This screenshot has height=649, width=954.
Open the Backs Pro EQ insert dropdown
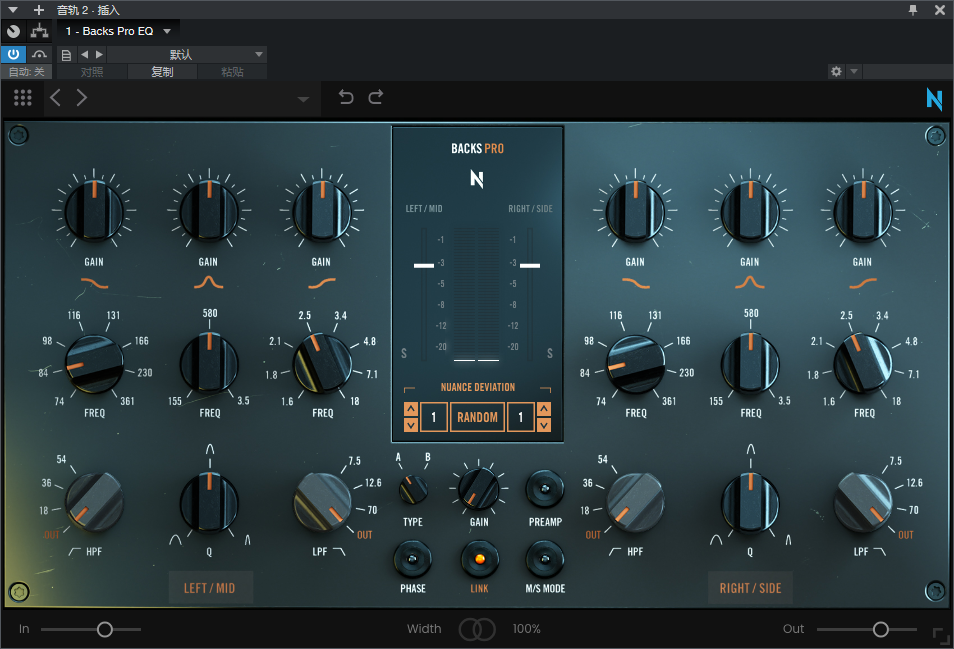pos(118,31)
